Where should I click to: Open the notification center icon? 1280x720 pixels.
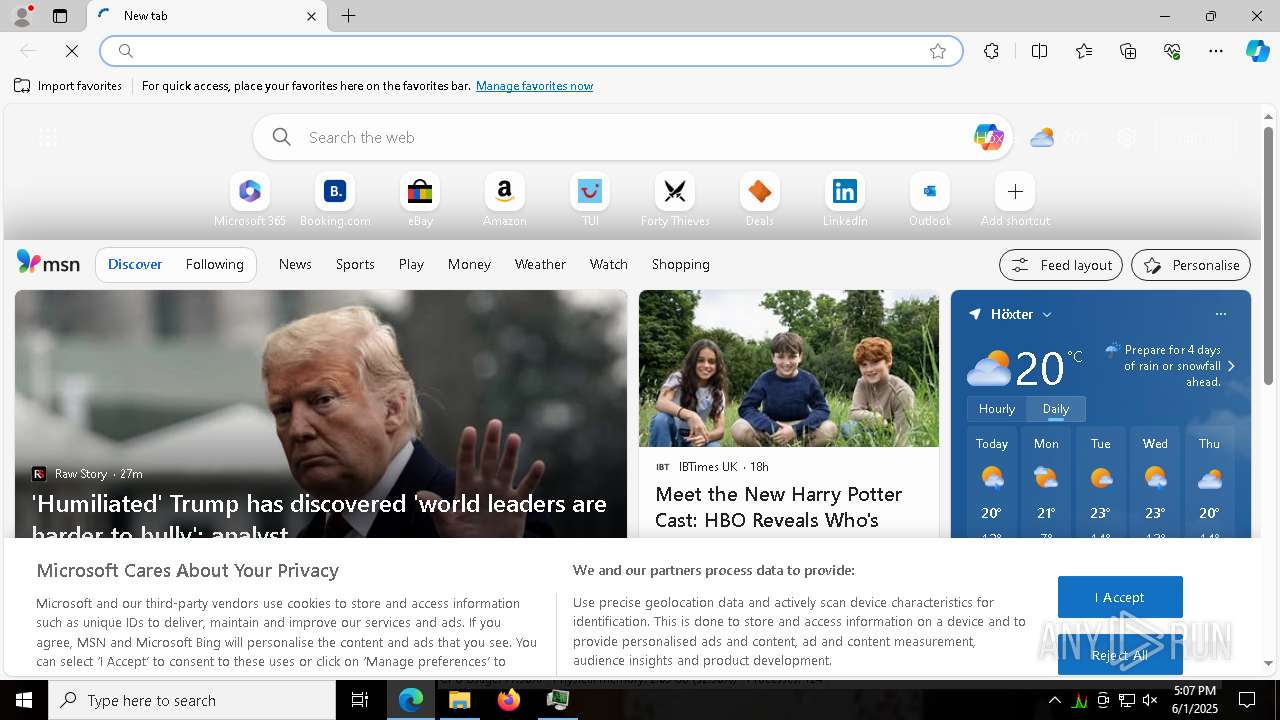(x=1248, y=700)
